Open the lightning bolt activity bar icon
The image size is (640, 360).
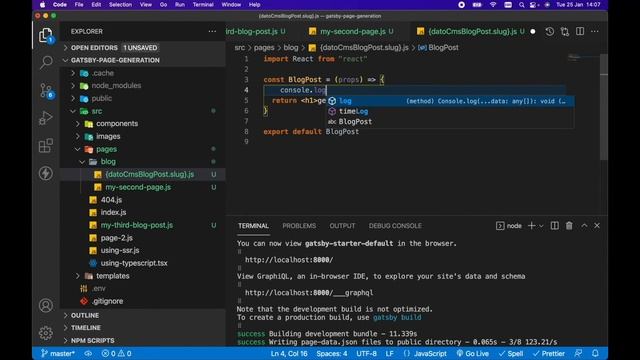tap(46, 173)
